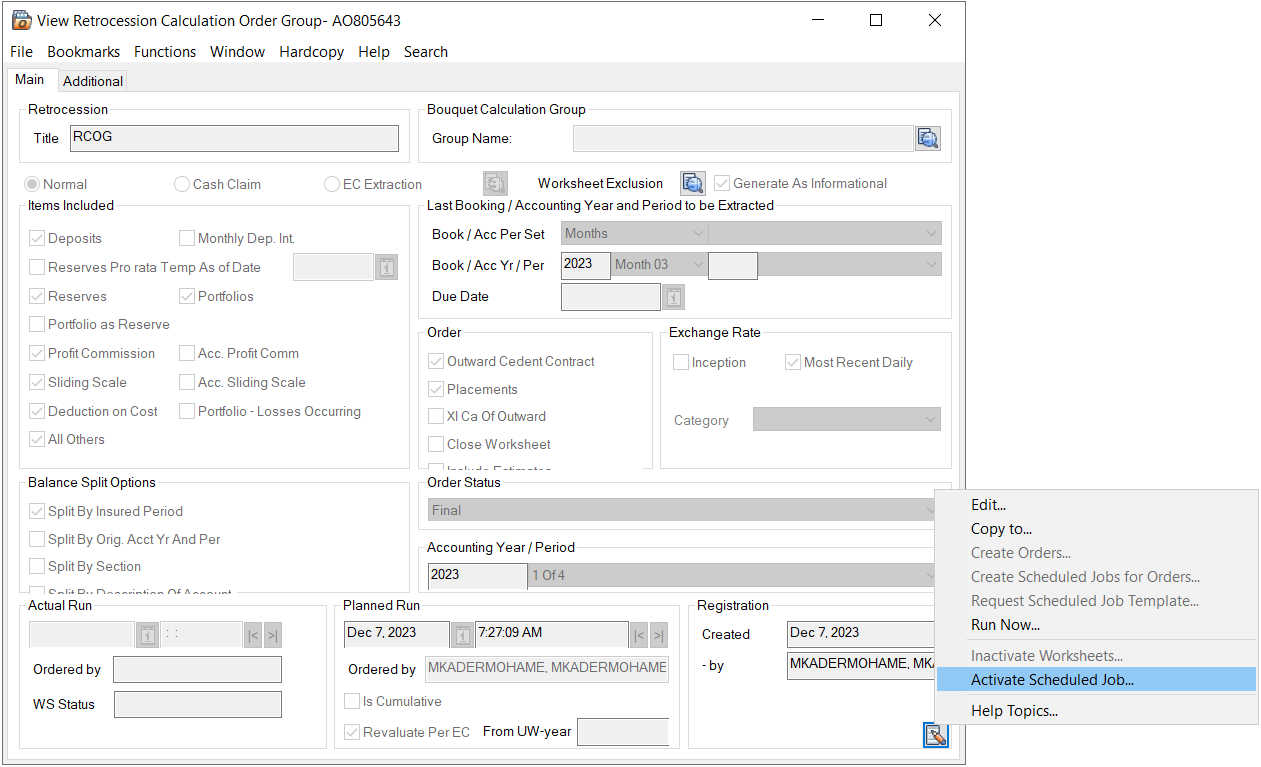
Task: Open the calendar for Due Date
Action: [671, 296]
